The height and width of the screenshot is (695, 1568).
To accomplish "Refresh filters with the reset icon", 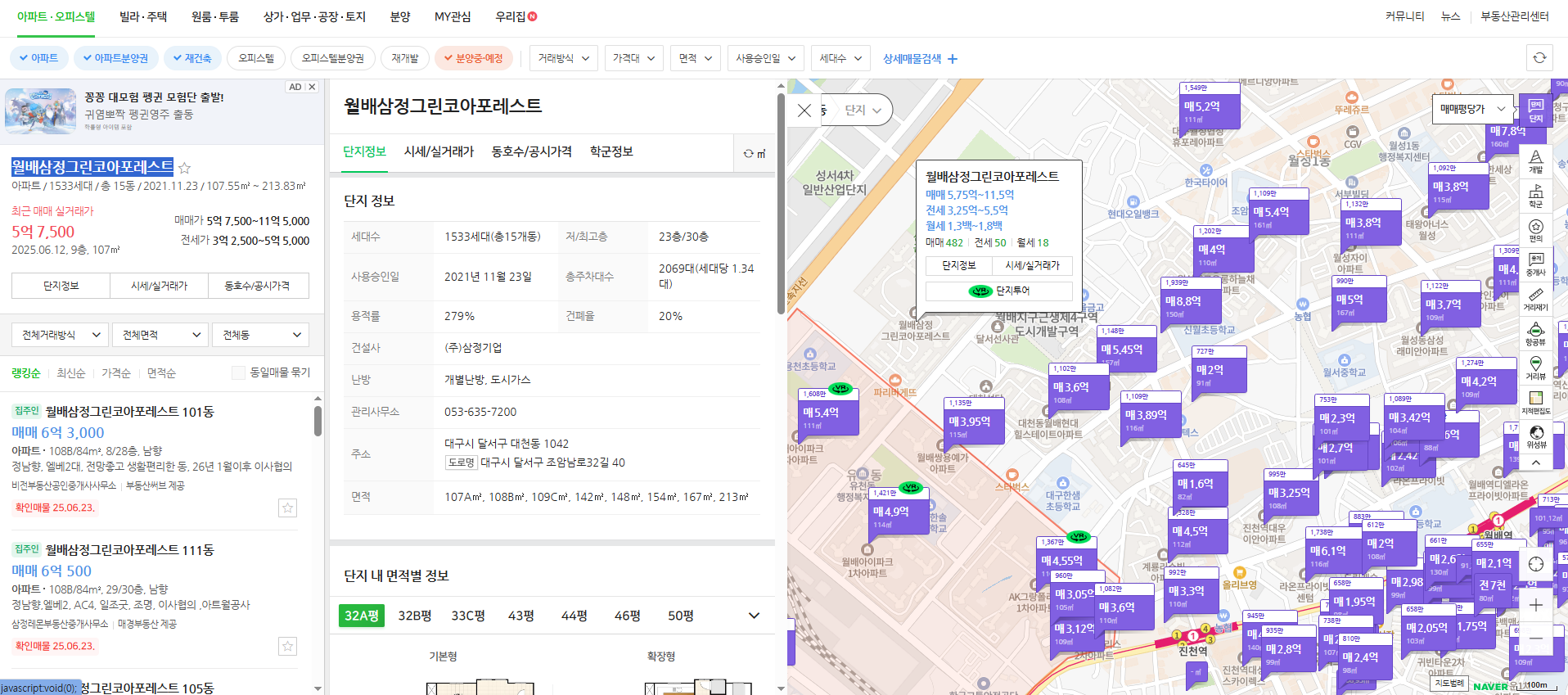I will pos(1539,58).
